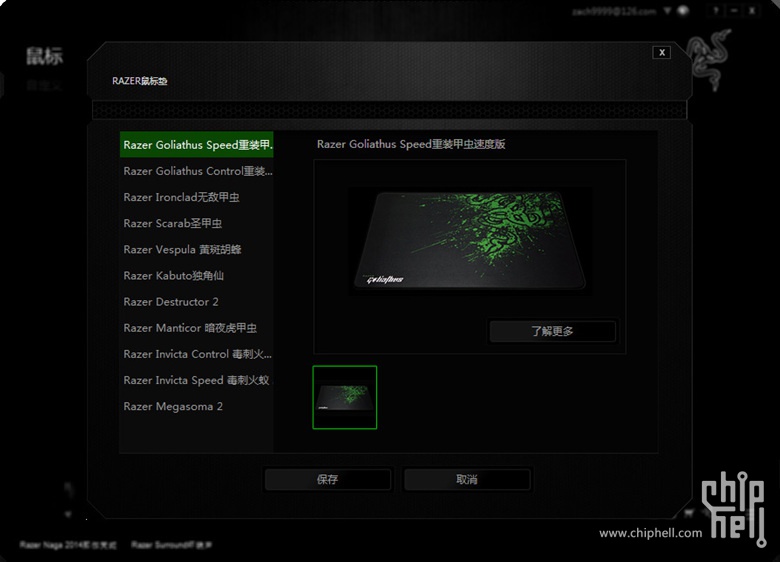The image size is (780, 562).
Task: Open help question mark in title bar
Action: [715, 10]
